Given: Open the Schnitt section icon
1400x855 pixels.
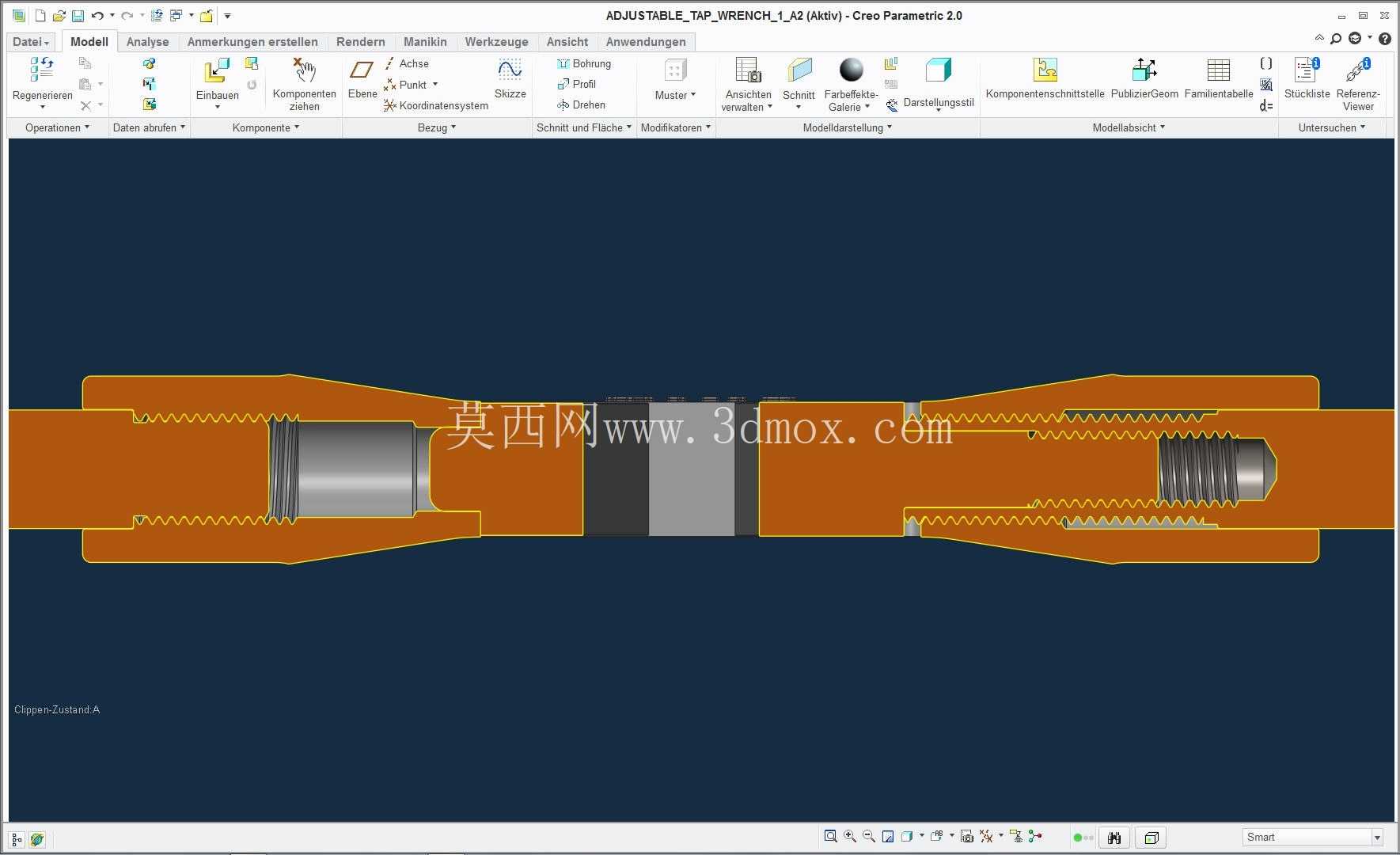Looking at the screenshot, I should [x=799, y=70].
